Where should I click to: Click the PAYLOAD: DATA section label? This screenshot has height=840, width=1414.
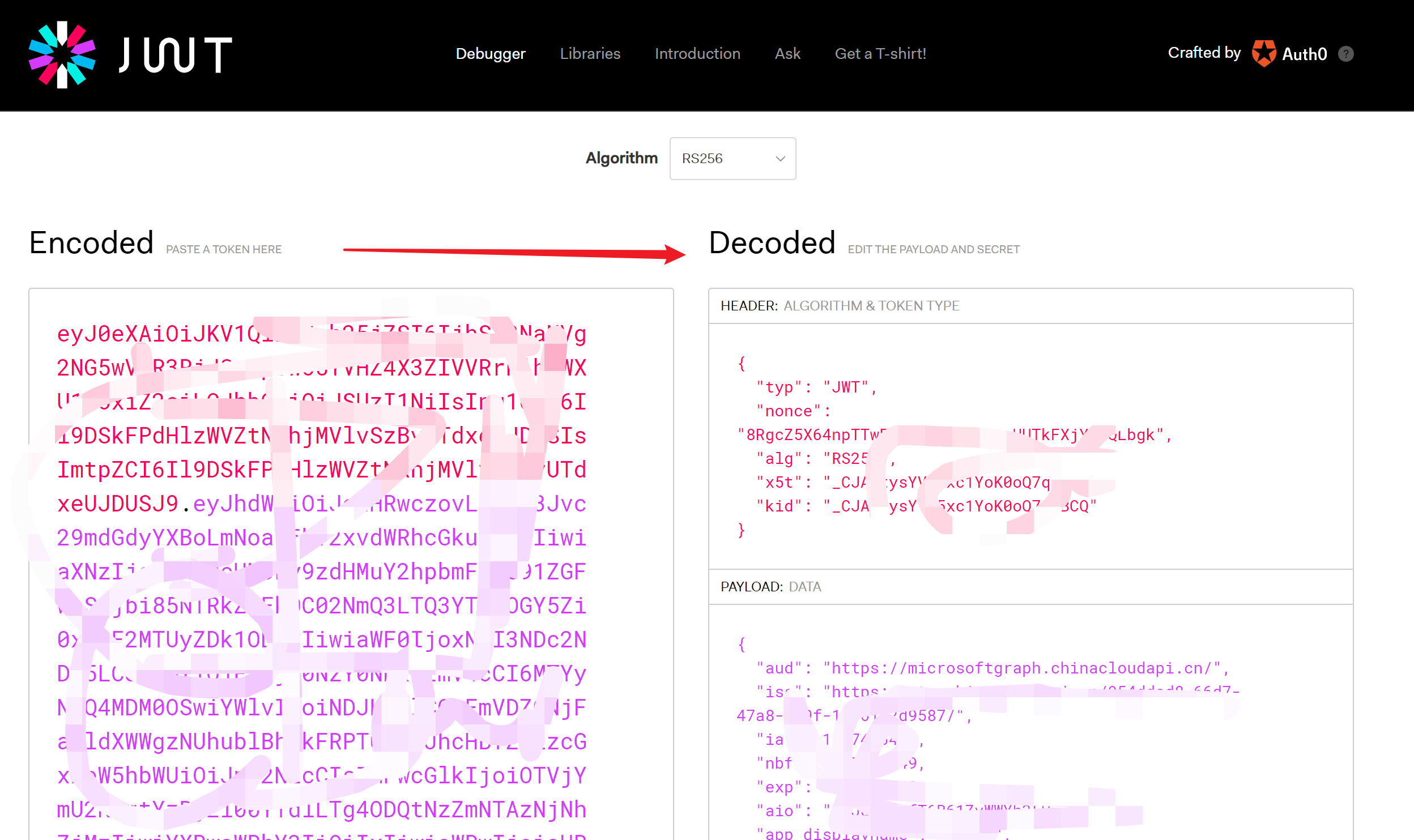click(x=770, y=587)
